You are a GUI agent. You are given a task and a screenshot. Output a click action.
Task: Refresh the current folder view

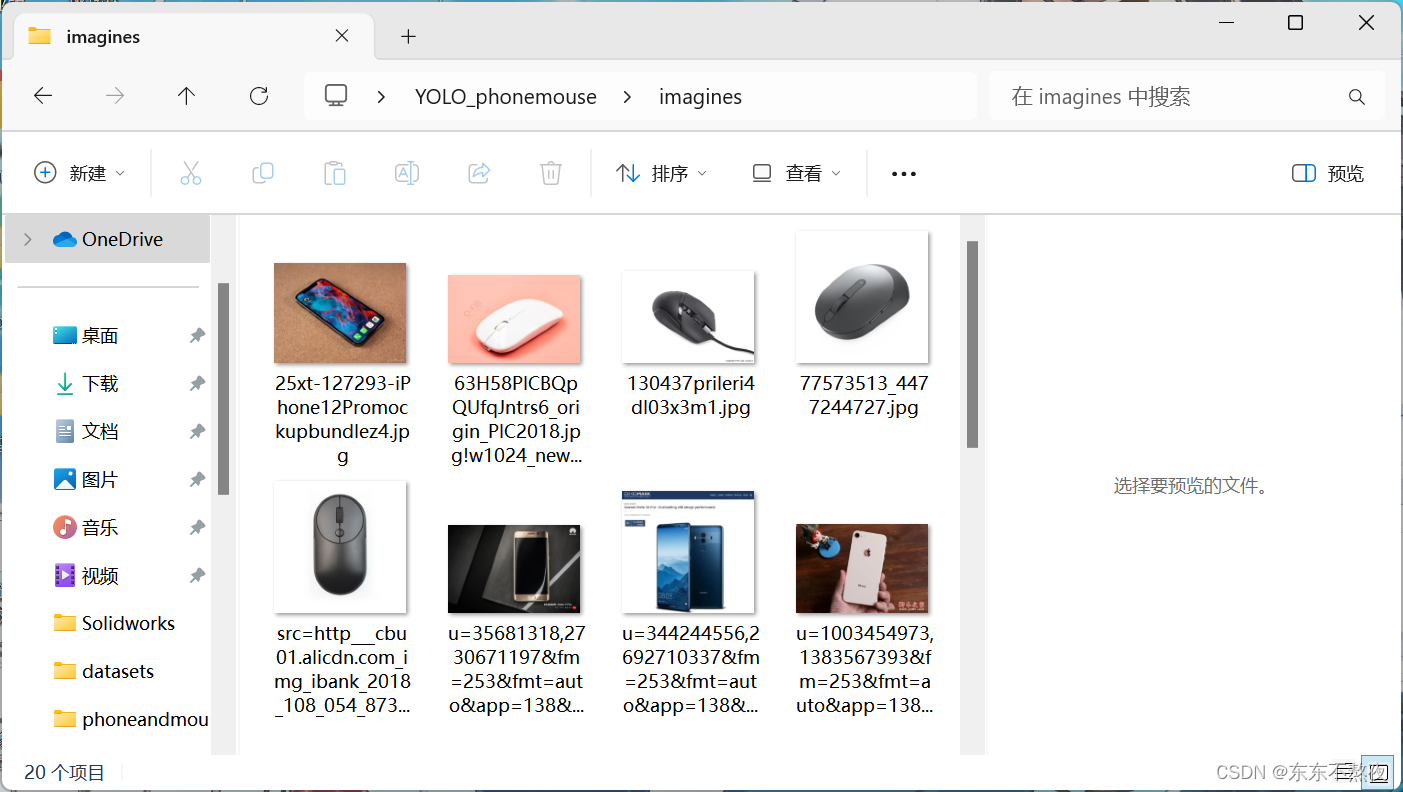pyautogui.click(x=259, y=96)
